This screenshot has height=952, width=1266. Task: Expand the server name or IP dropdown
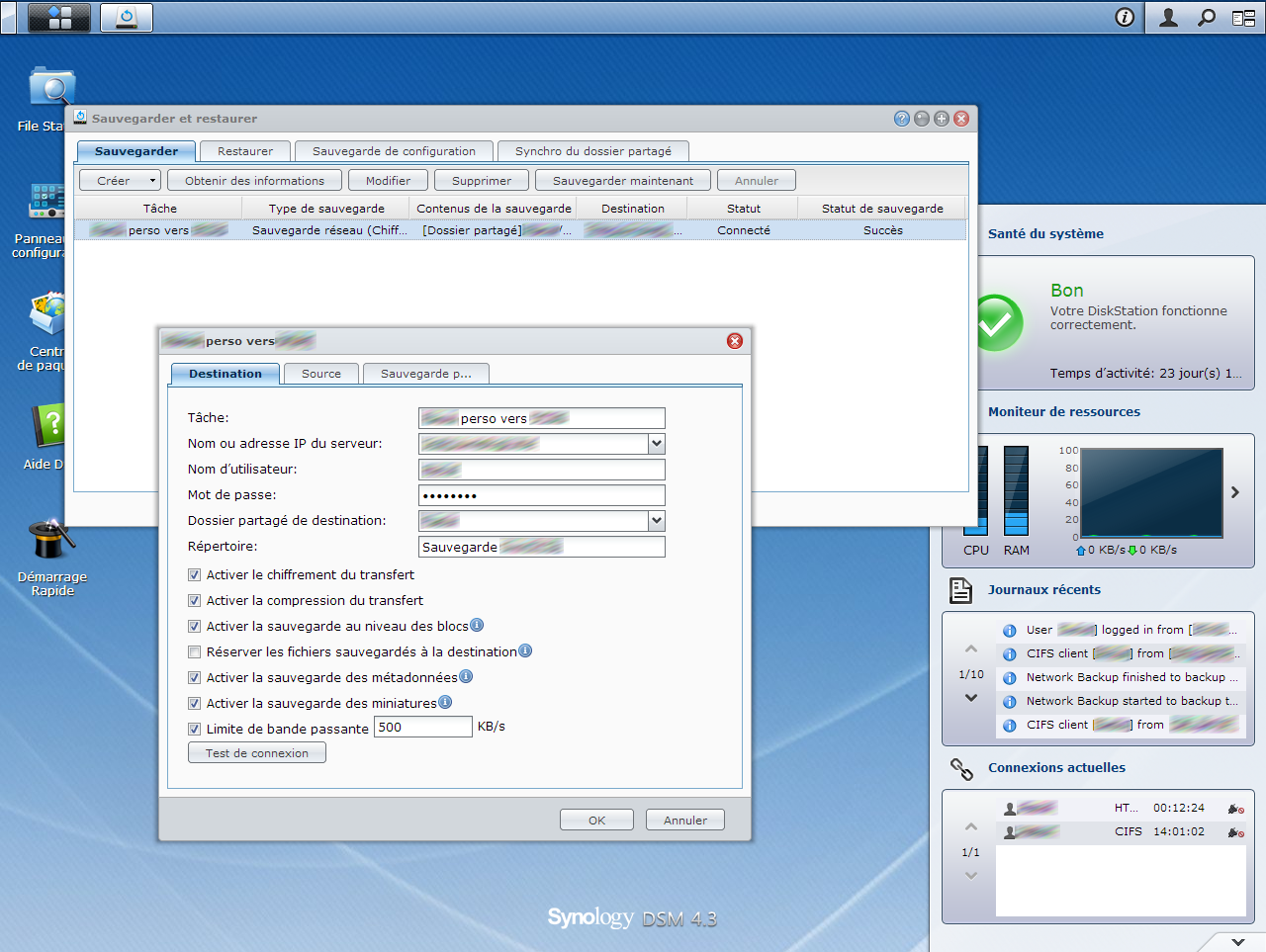(x=657, y=444)
